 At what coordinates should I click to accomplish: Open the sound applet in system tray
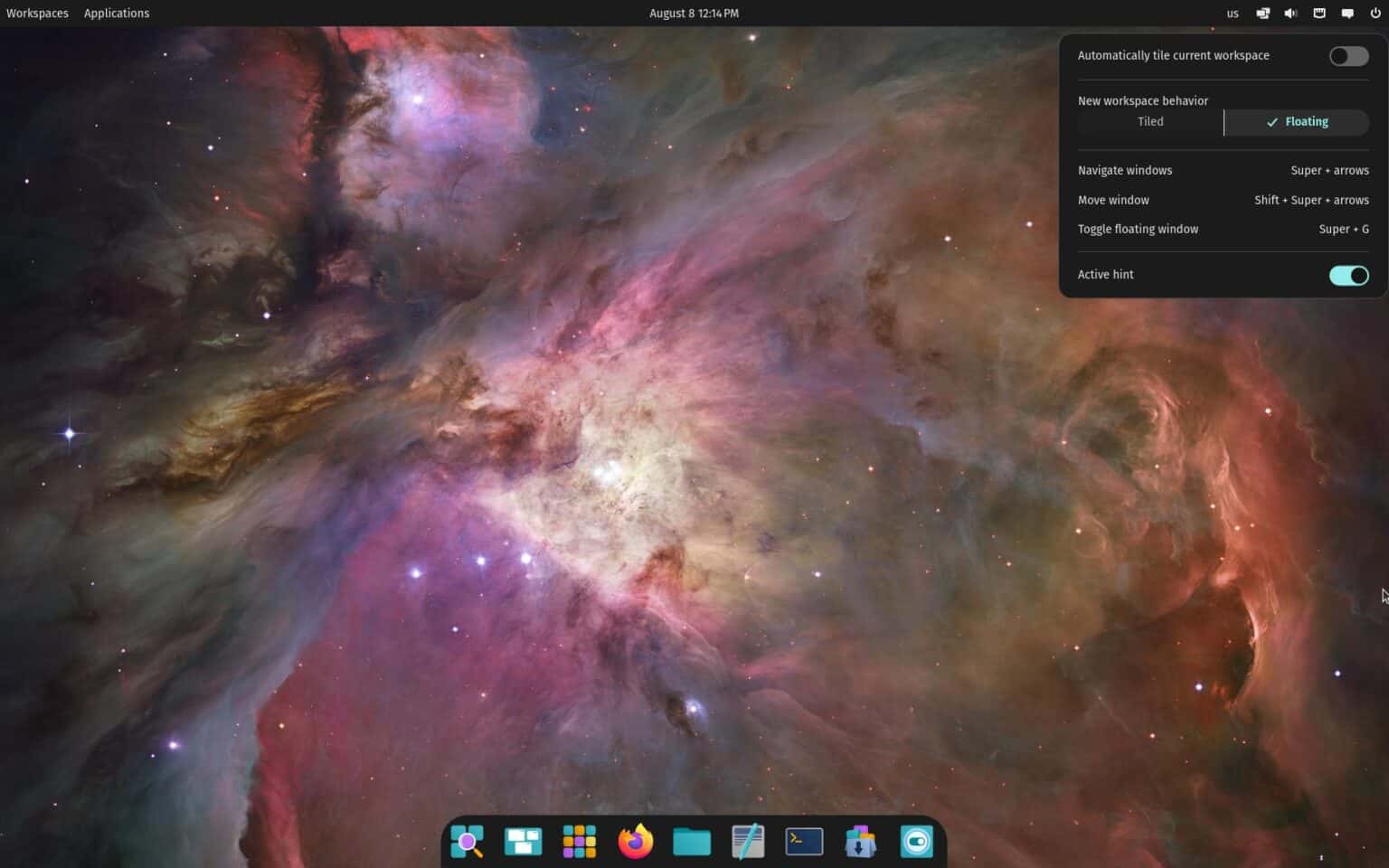(1290, 13)
